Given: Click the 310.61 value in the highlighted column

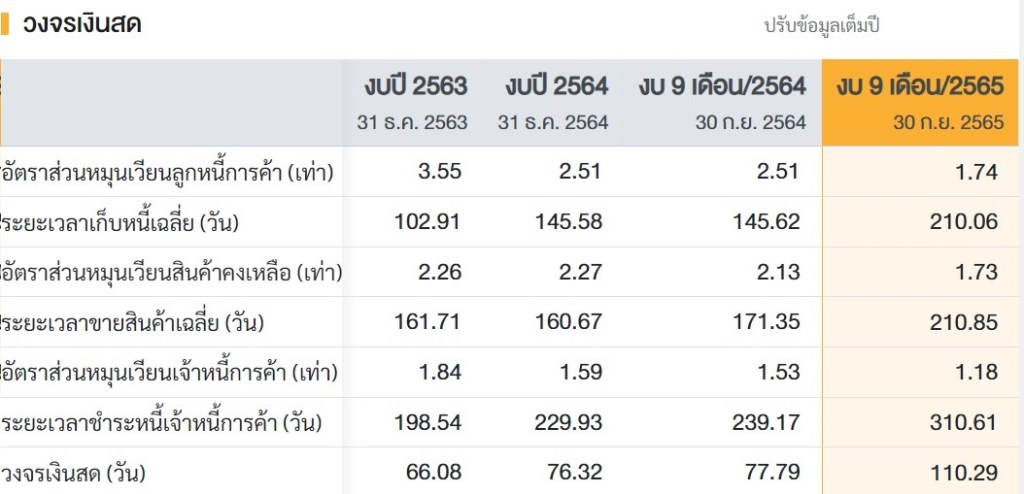Looking at the screenshot, I should (x=964, y=423).
